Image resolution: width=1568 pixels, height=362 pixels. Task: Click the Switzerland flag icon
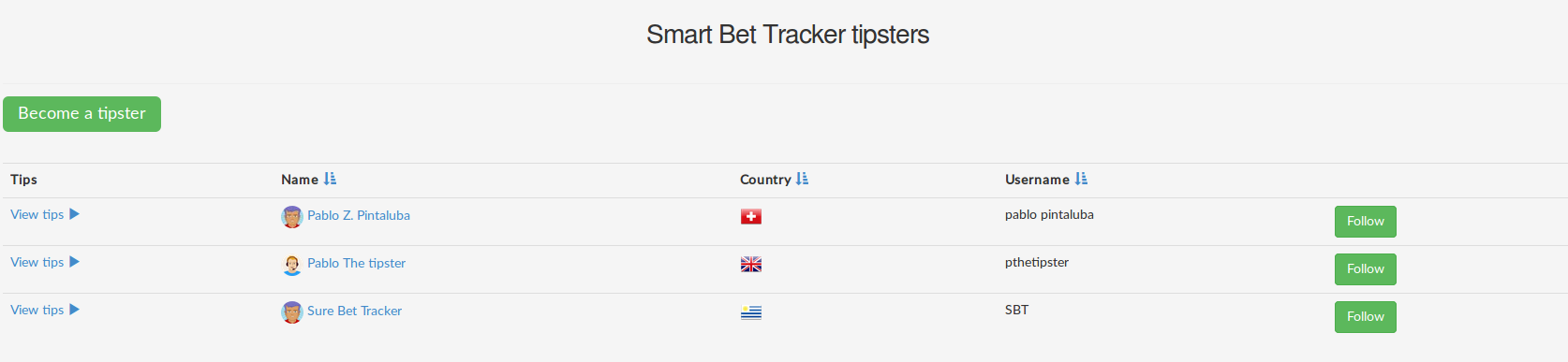(x=751, y=217)
